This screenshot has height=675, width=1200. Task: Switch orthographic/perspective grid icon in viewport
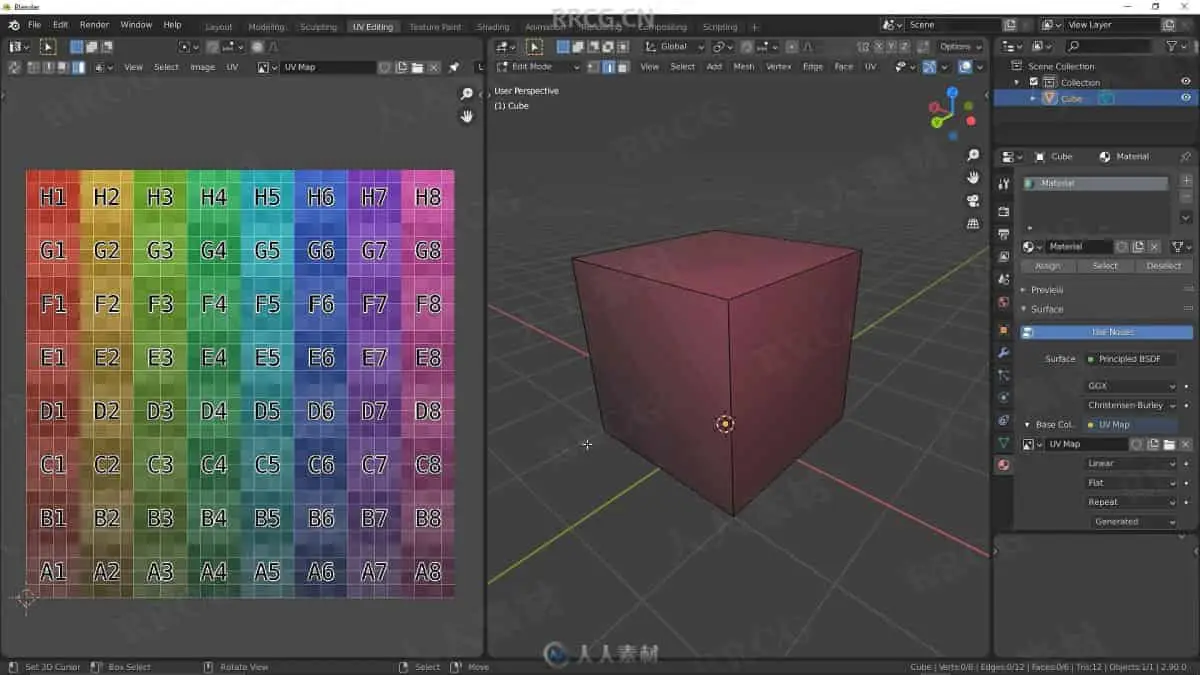tap(973, 224)
